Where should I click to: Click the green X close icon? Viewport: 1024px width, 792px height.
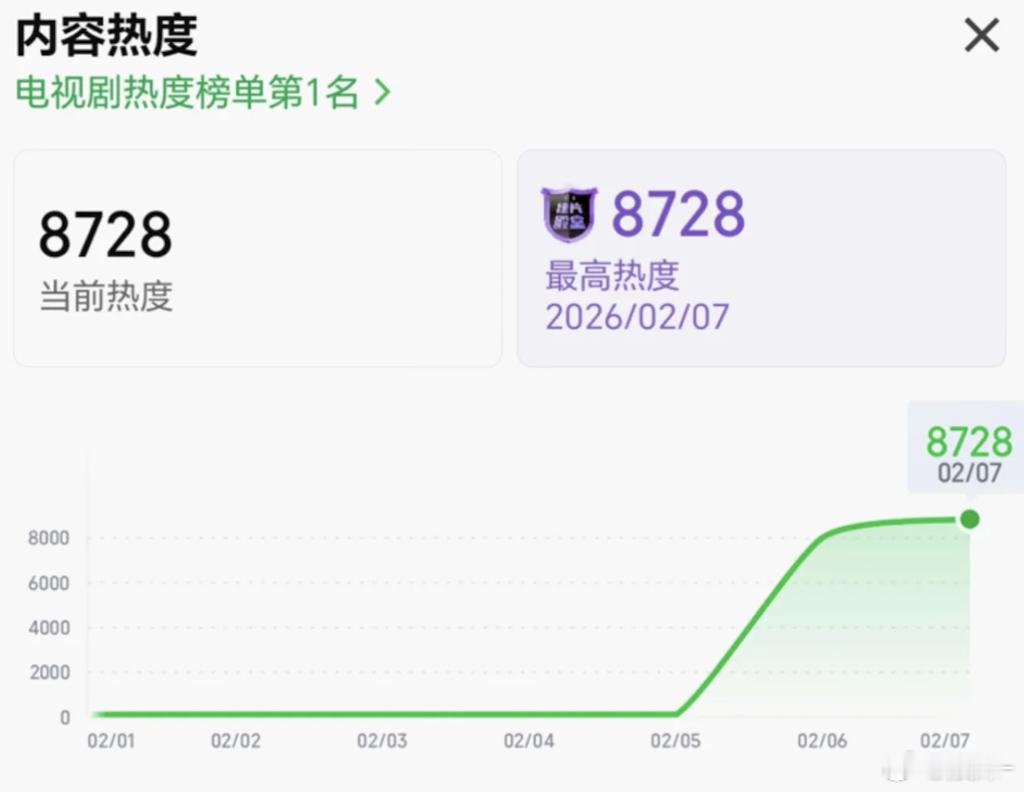coord(981,35)
